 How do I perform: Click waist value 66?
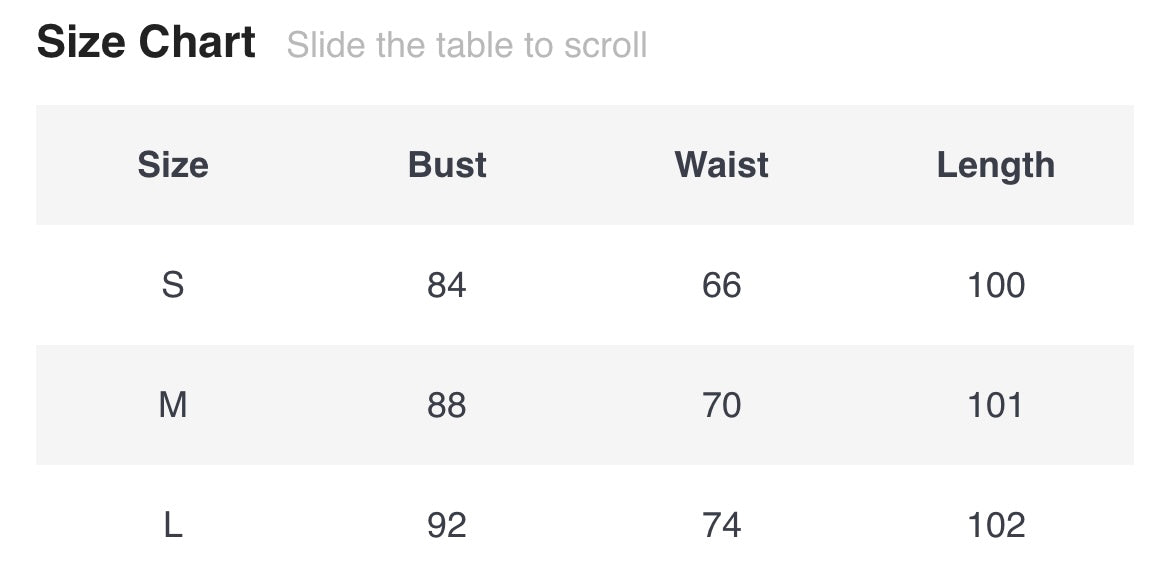coord(721,286)
